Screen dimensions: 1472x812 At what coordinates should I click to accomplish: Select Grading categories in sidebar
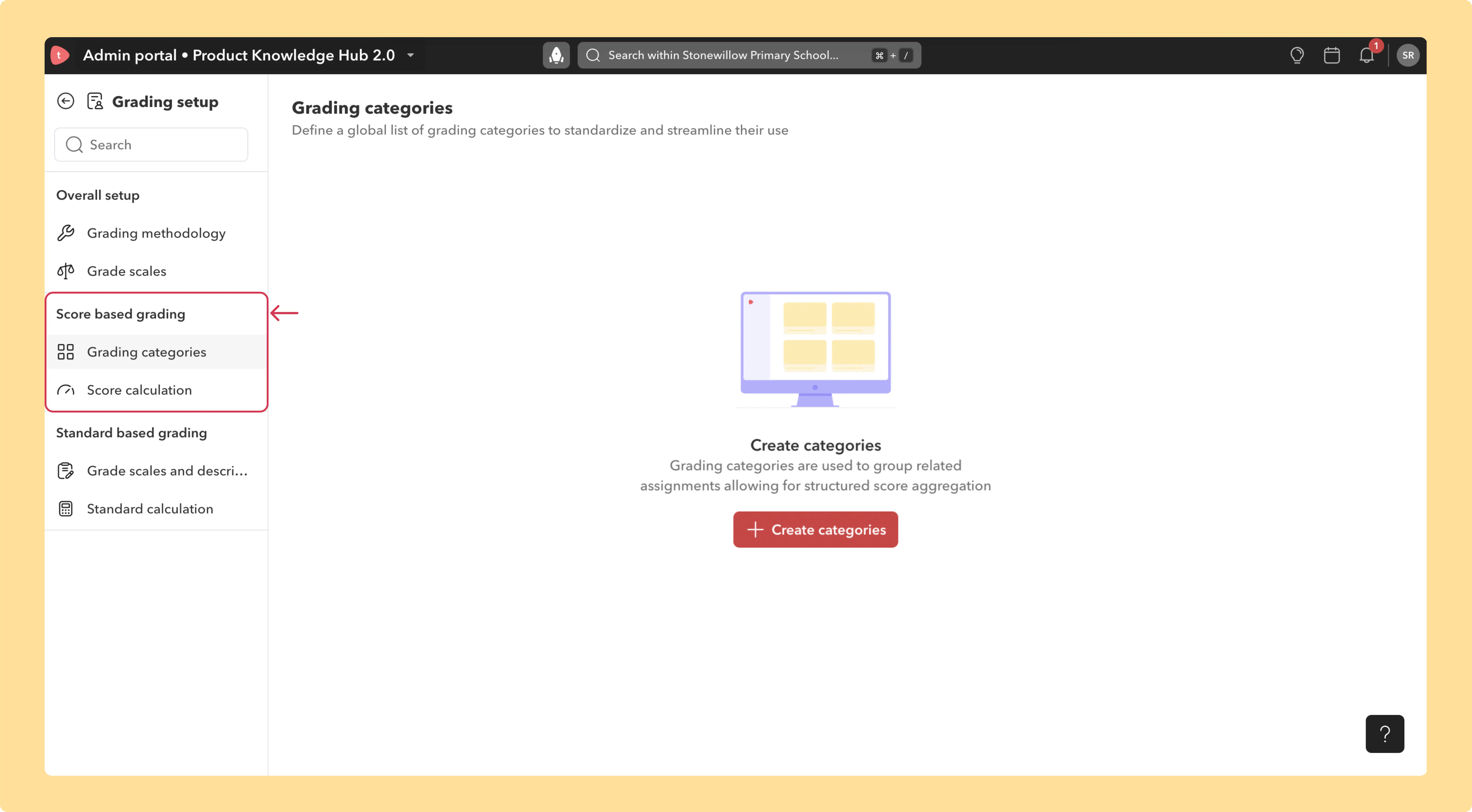pos(156,352)
